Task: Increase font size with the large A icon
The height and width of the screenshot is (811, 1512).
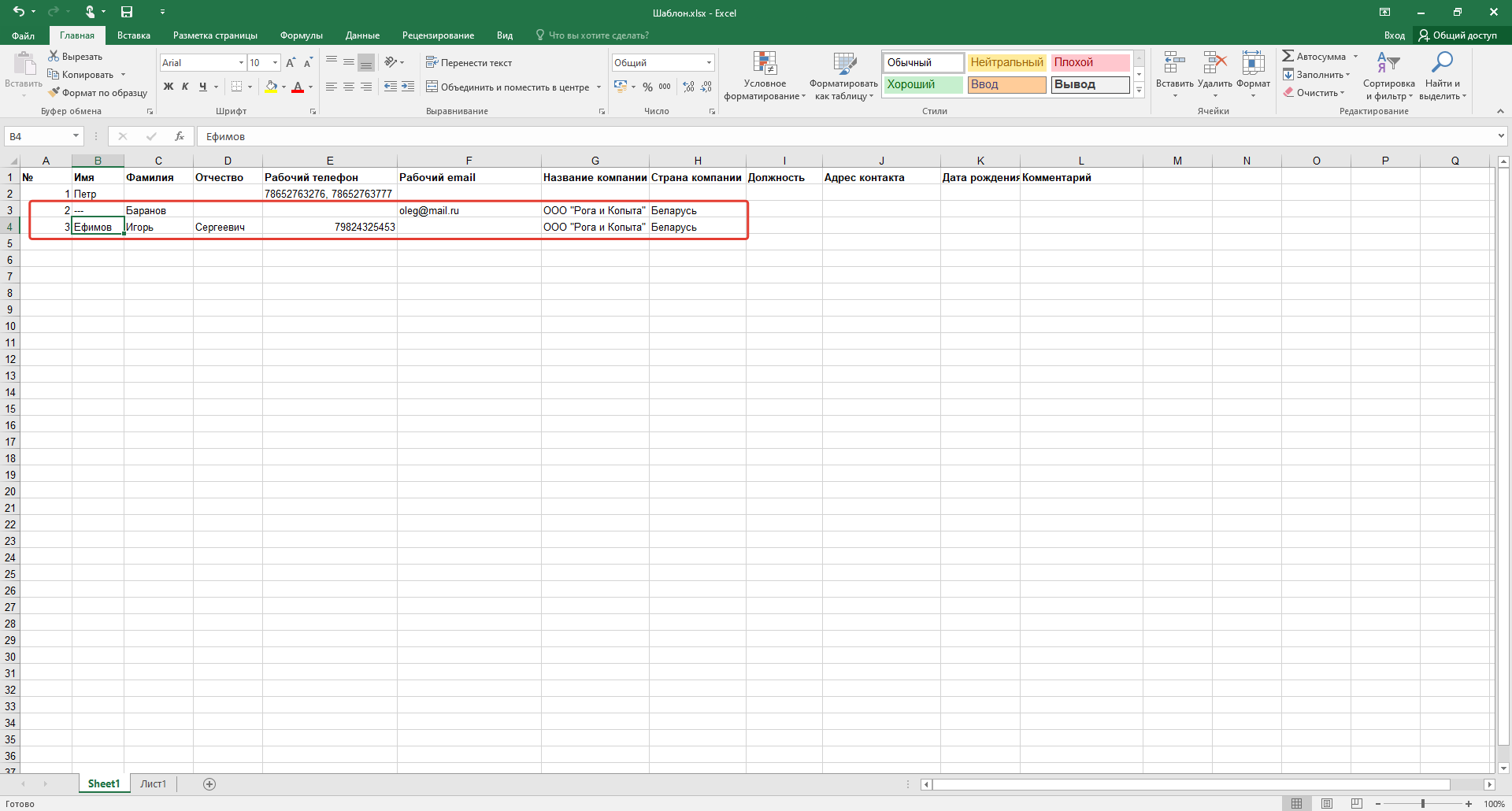Action: pyautogui.click(x=291, y=62)
